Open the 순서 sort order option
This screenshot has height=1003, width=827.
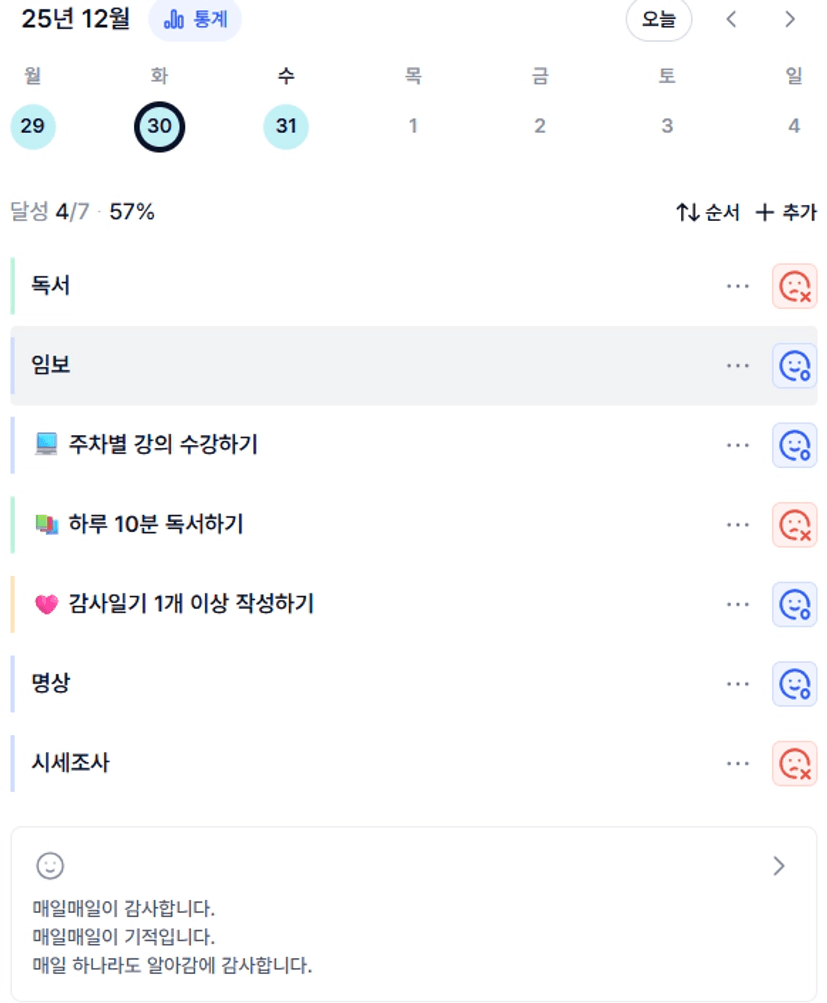(x=708, y=212)
